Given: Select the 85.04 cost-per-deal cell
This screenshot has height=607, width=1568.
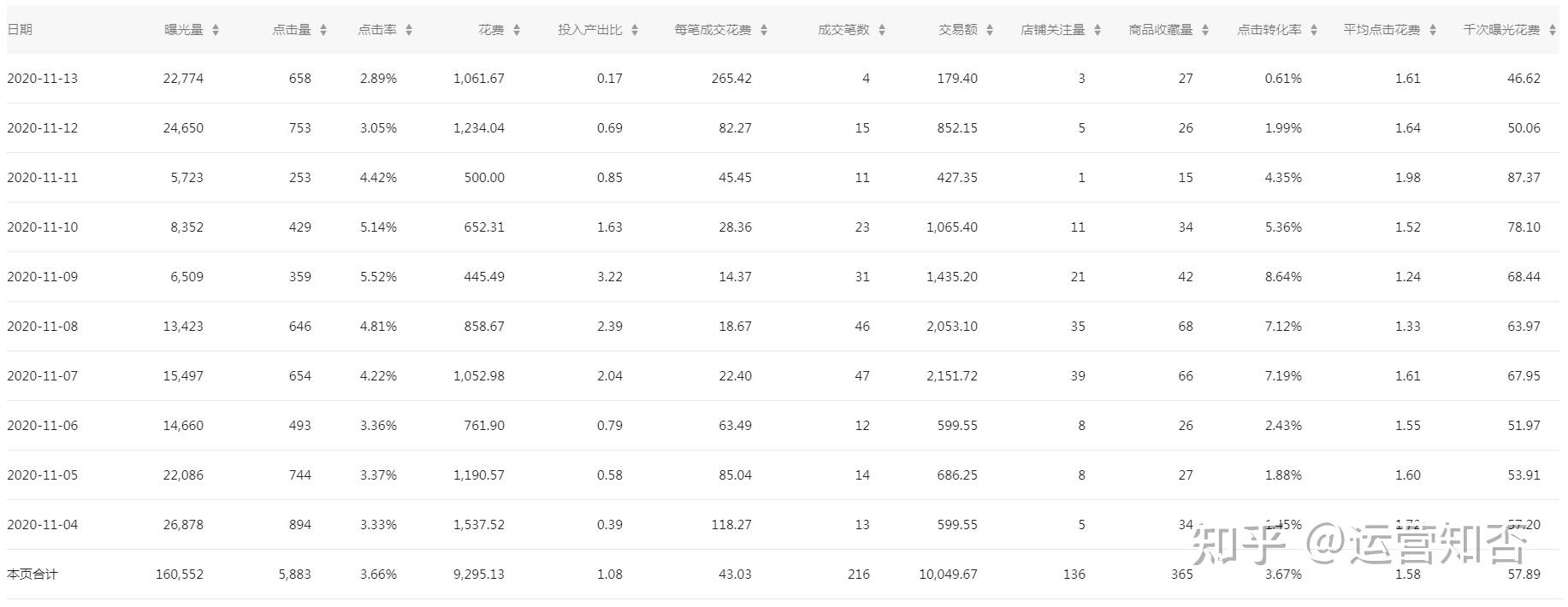Looking at the screenshot, I should pyautogui.click(x=735, y=475).
